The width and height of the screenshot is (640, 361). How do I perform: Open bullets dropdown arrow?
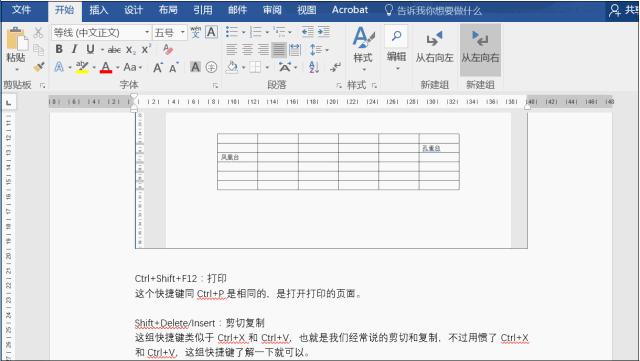coord(244,32)
